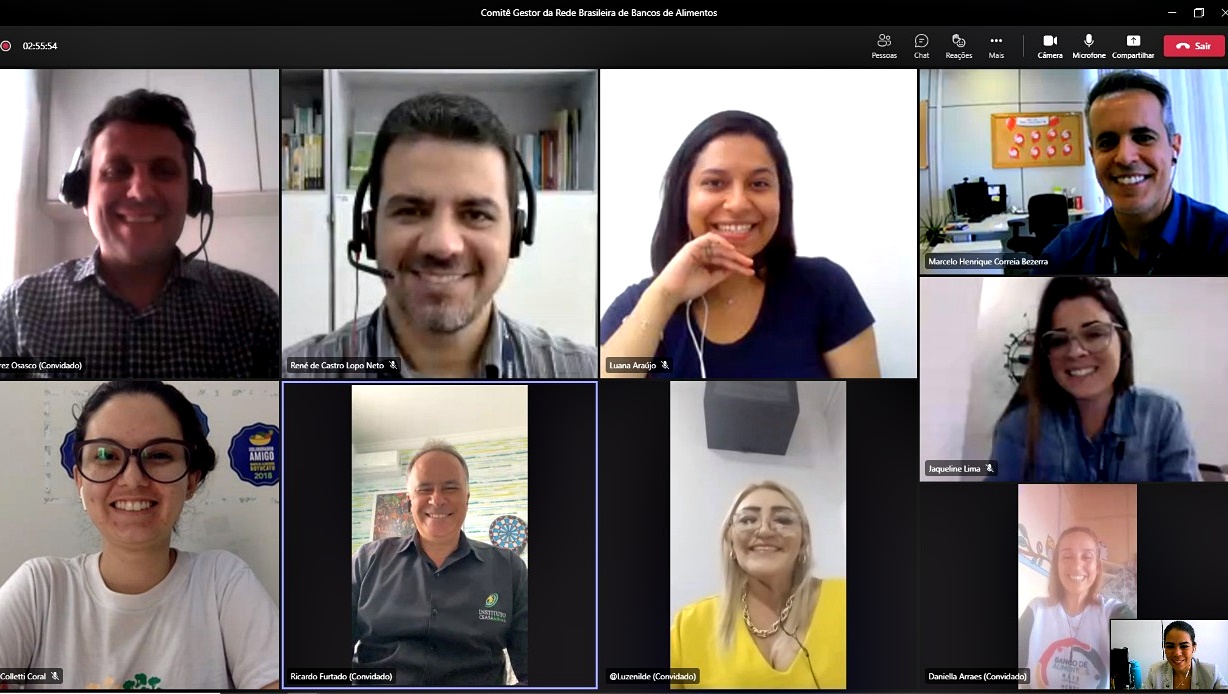
Task: Toggle the Câmera on or off
Action: tap(1050, 46)
